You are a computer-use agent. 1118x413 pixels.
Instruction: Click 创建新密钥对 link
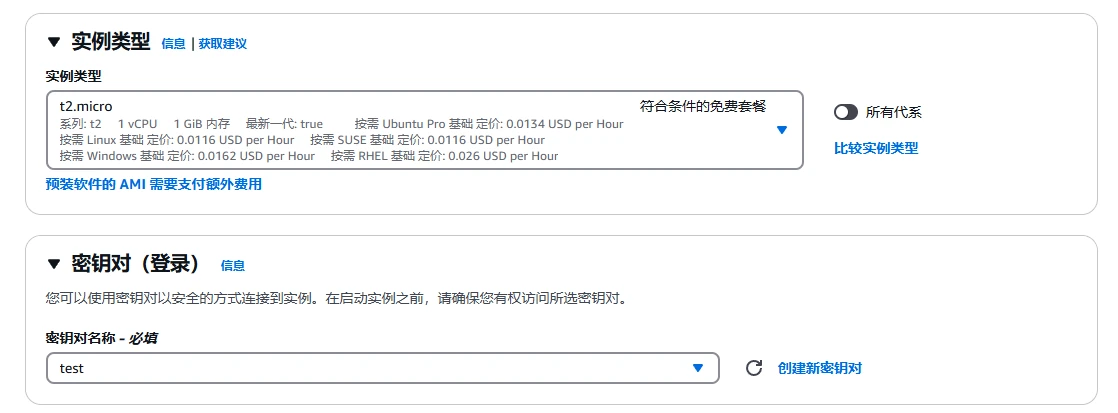coord(820,368)
